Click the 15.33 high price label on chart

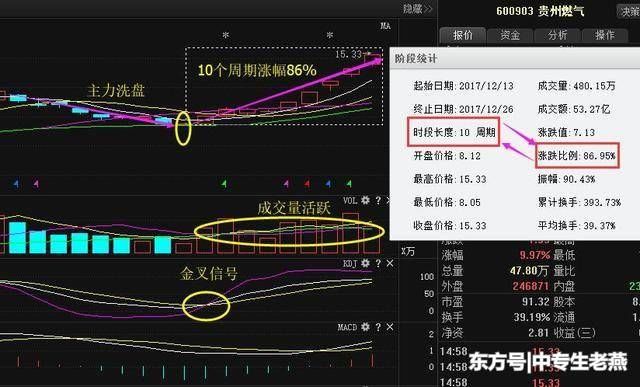[348, 54]
